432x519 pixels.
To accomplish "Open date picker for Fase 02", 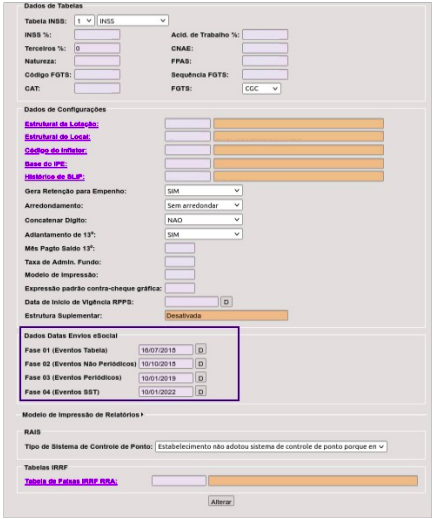I will (201, 364).
